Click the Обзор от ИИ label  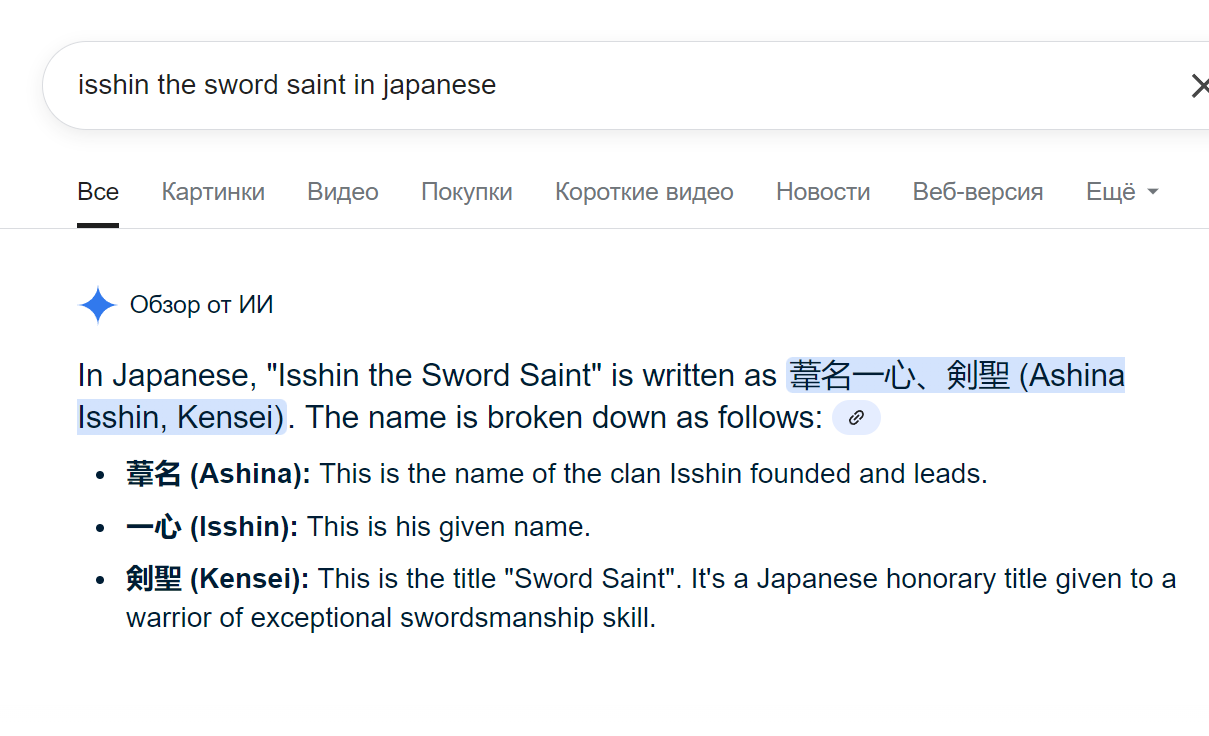(x=201, y=305)
